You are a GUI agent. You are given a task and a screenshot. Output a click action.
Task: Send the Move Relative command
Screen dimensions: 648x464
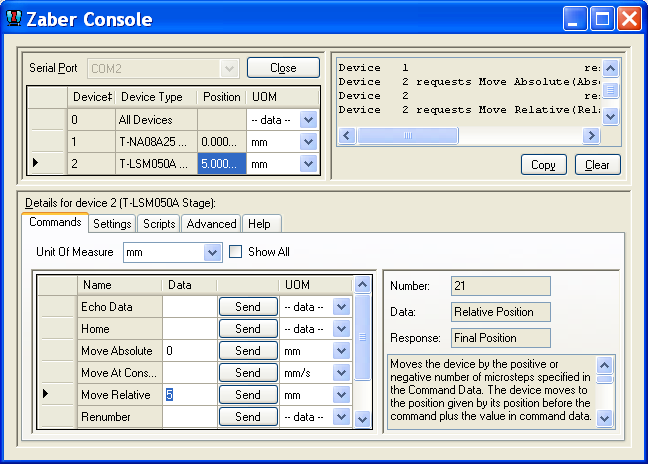click(248, 395)
